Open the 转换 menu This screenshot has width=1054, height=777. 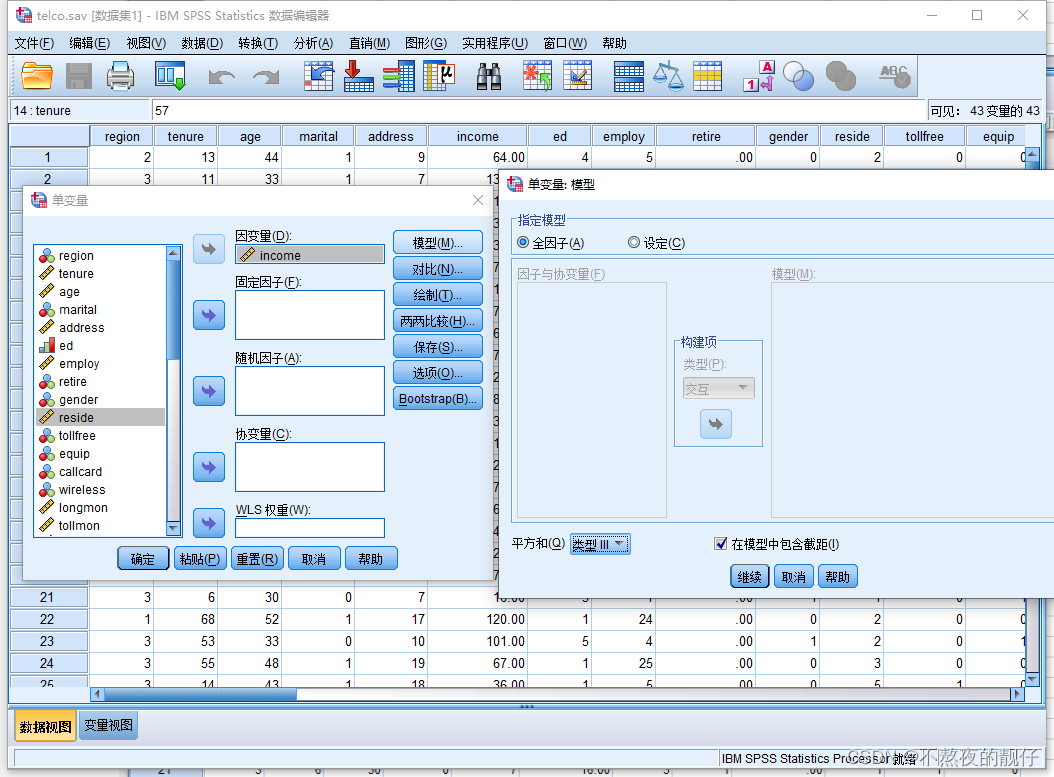coord(258,44)
